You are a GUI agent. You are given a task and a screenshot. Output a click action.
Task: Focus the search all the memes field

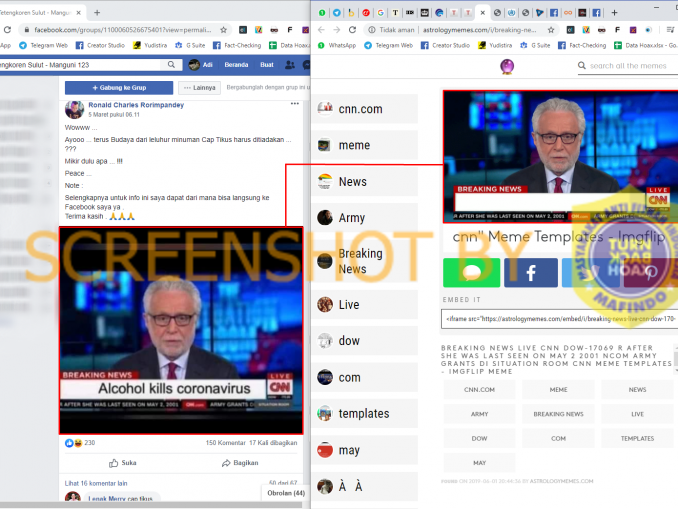coord(628,66)
